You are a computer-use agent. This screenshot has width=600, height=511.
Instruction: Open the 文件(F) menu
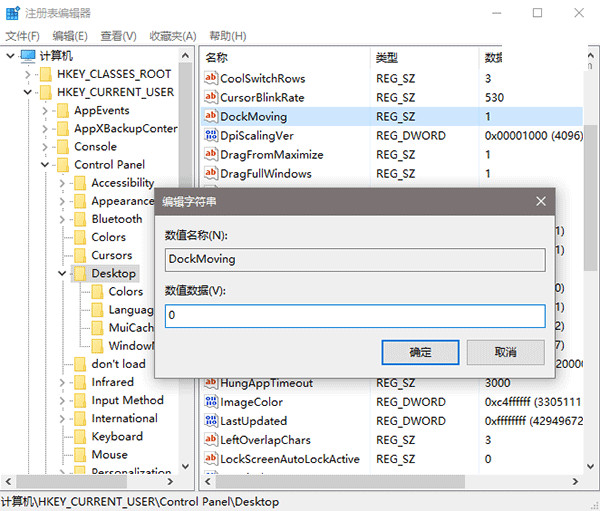point(22,36)
